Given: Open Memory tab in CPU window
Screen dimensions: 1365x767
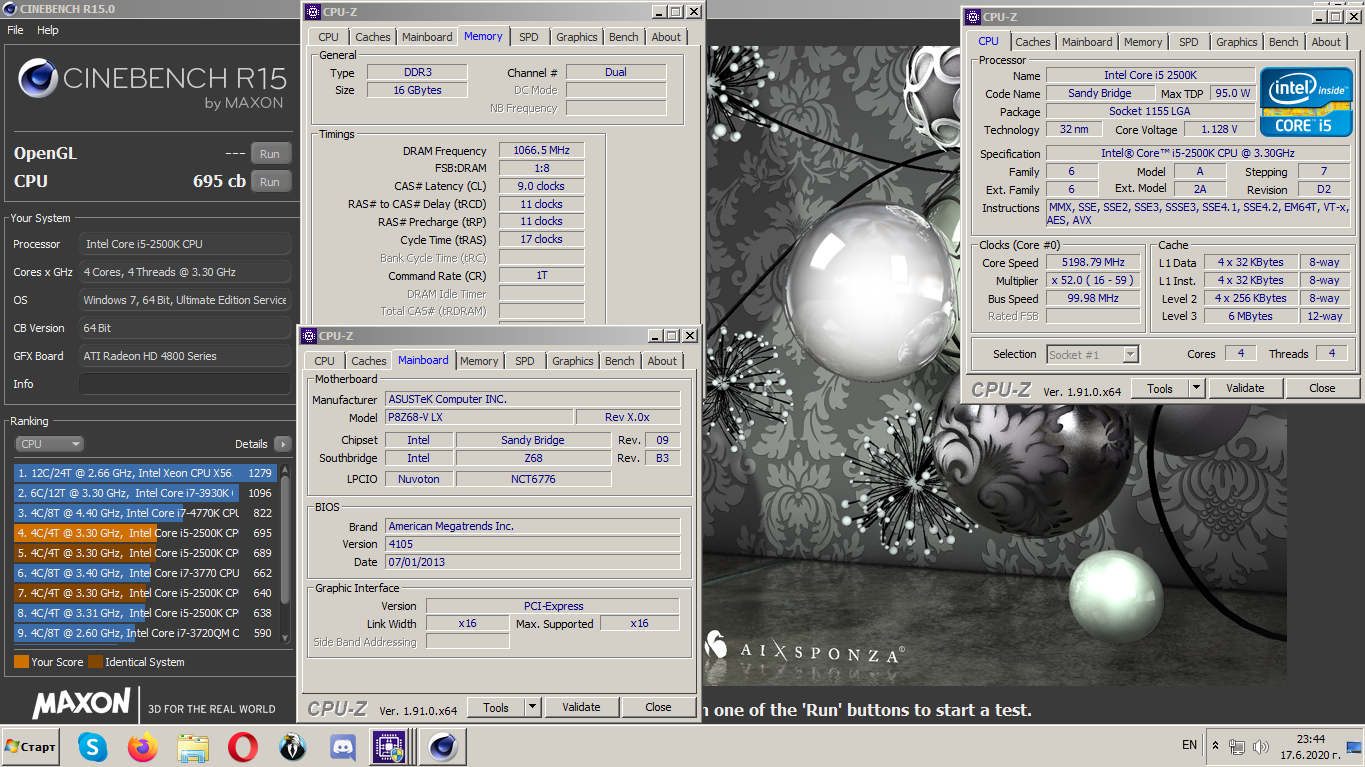Looking at the screenshot, I should tap(1143, 42).
